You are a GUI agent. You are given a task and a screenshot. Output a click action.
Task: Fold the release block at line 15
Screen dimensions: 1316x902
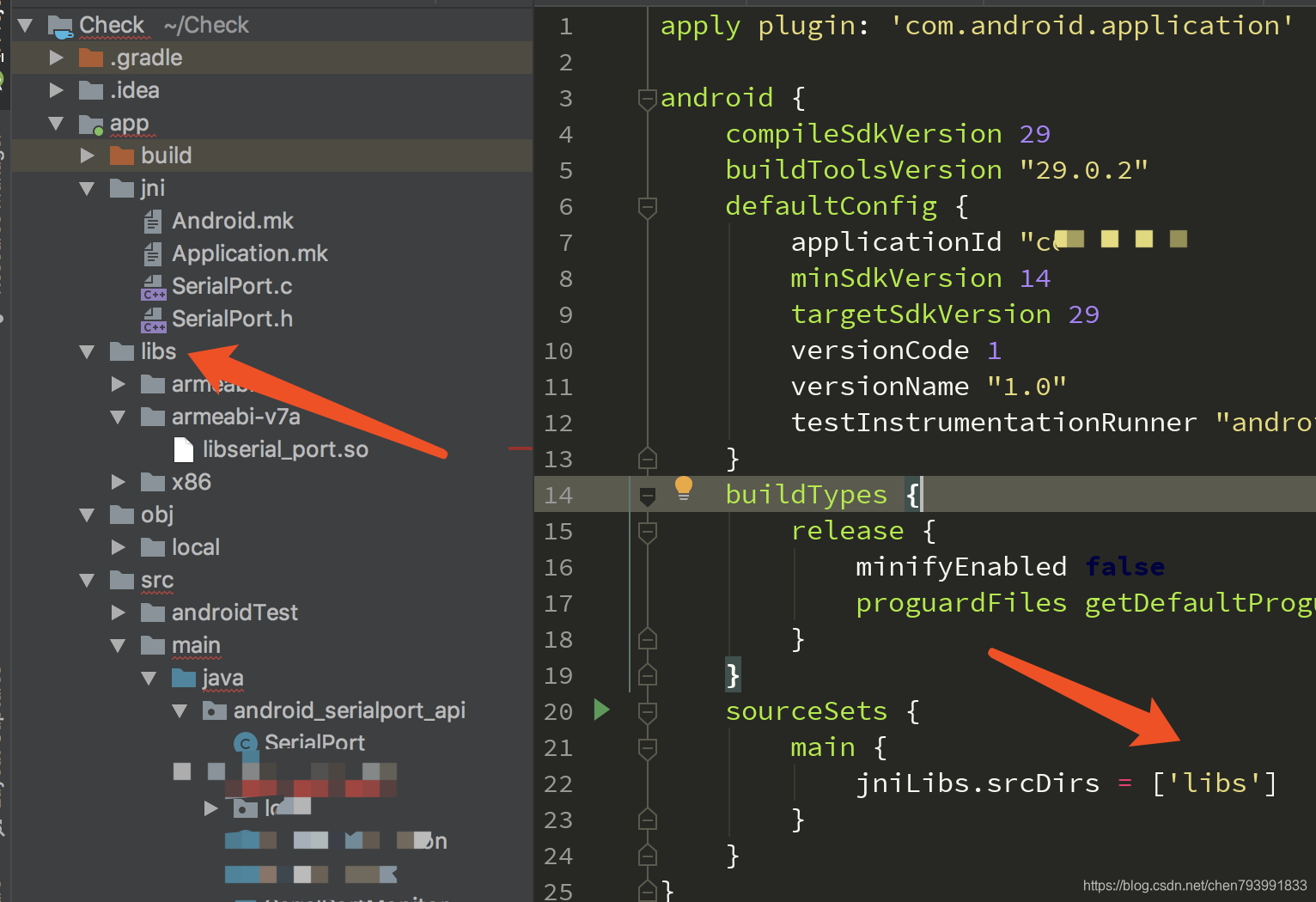tap(648, 533)
